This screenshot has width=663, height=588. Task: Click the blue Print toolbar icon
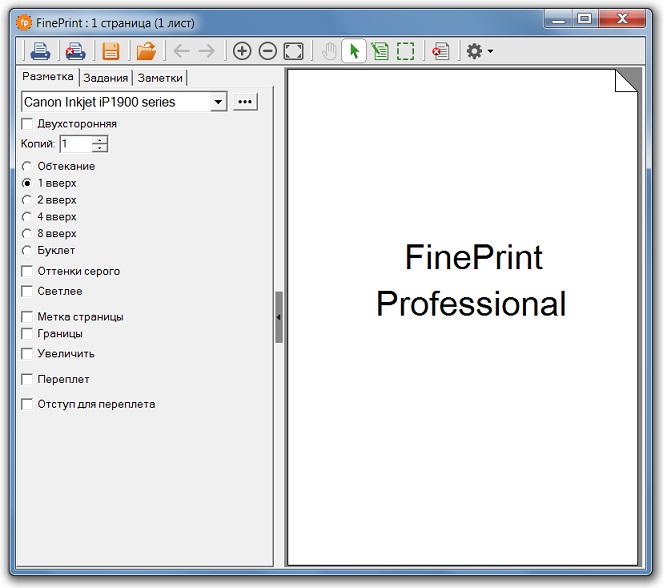[40, 51]
